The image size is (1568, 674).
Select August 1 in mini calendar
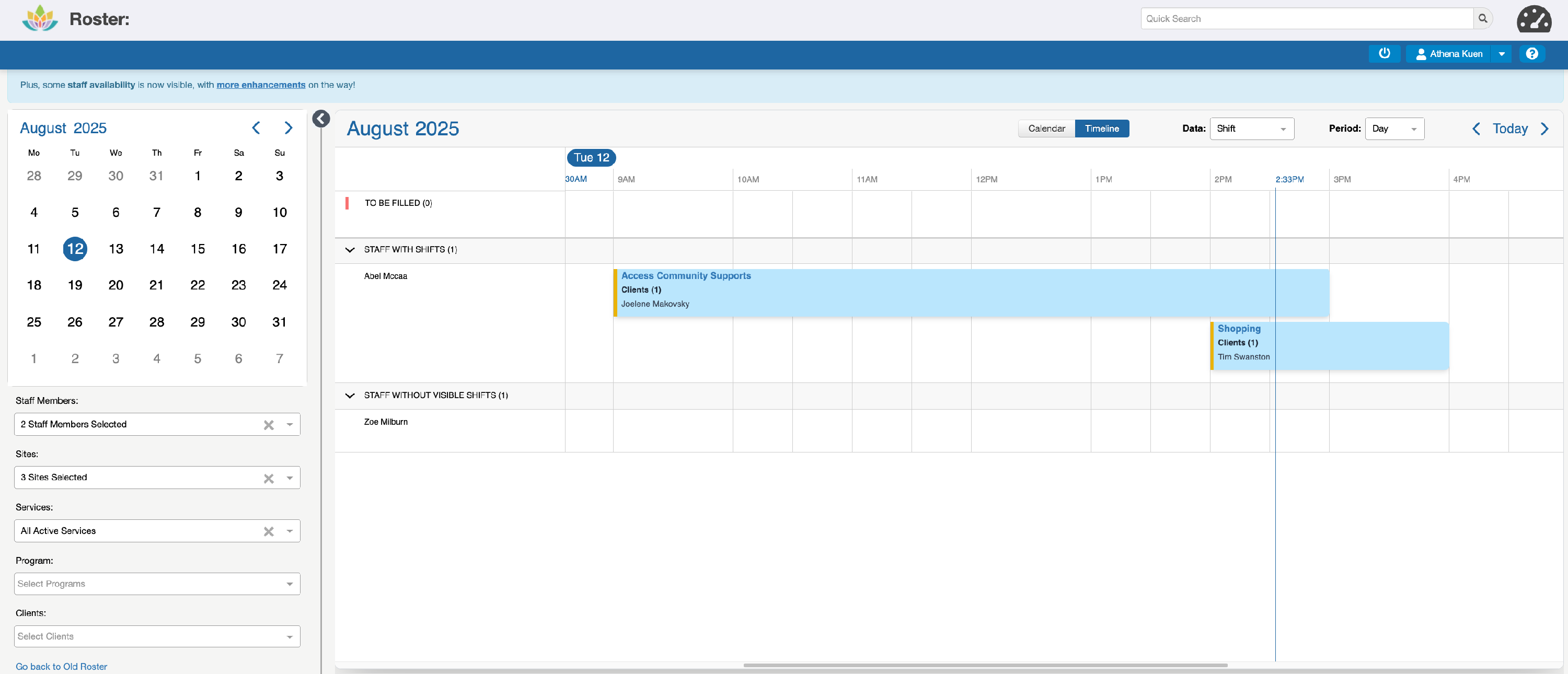[197, 176]
